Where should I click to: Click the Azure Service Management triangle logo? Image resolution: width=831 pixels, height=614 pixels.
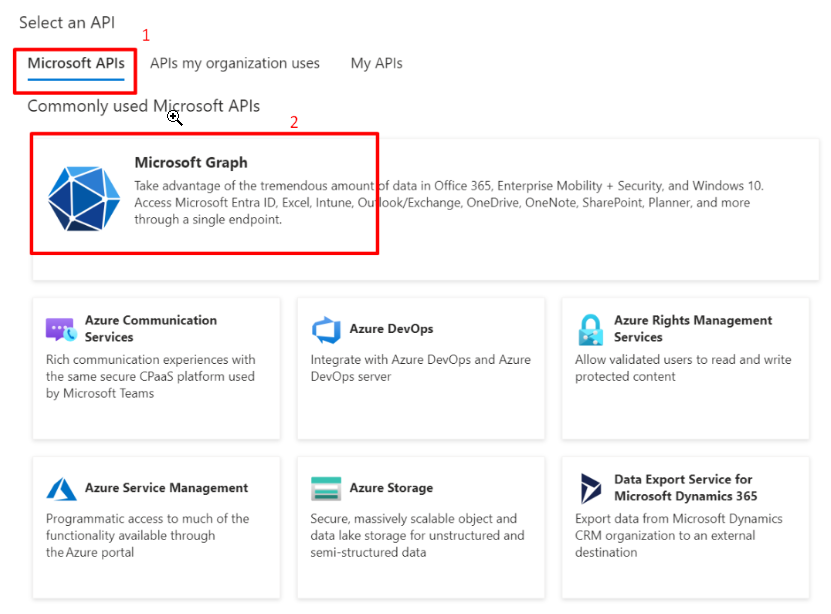tap(61, 488)
